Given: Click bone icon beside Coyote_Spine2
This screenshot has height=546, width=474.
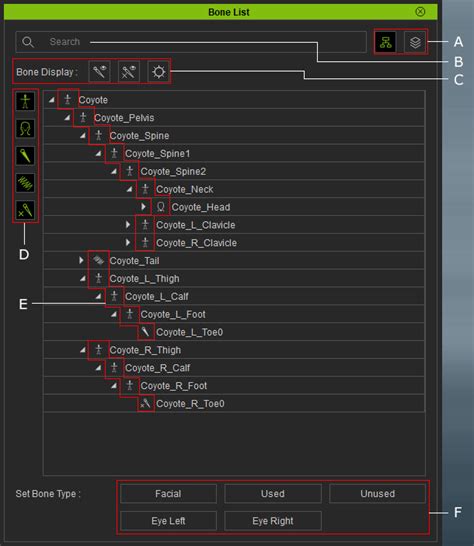Looking at the screenshot, I should (x=130, y=171).
